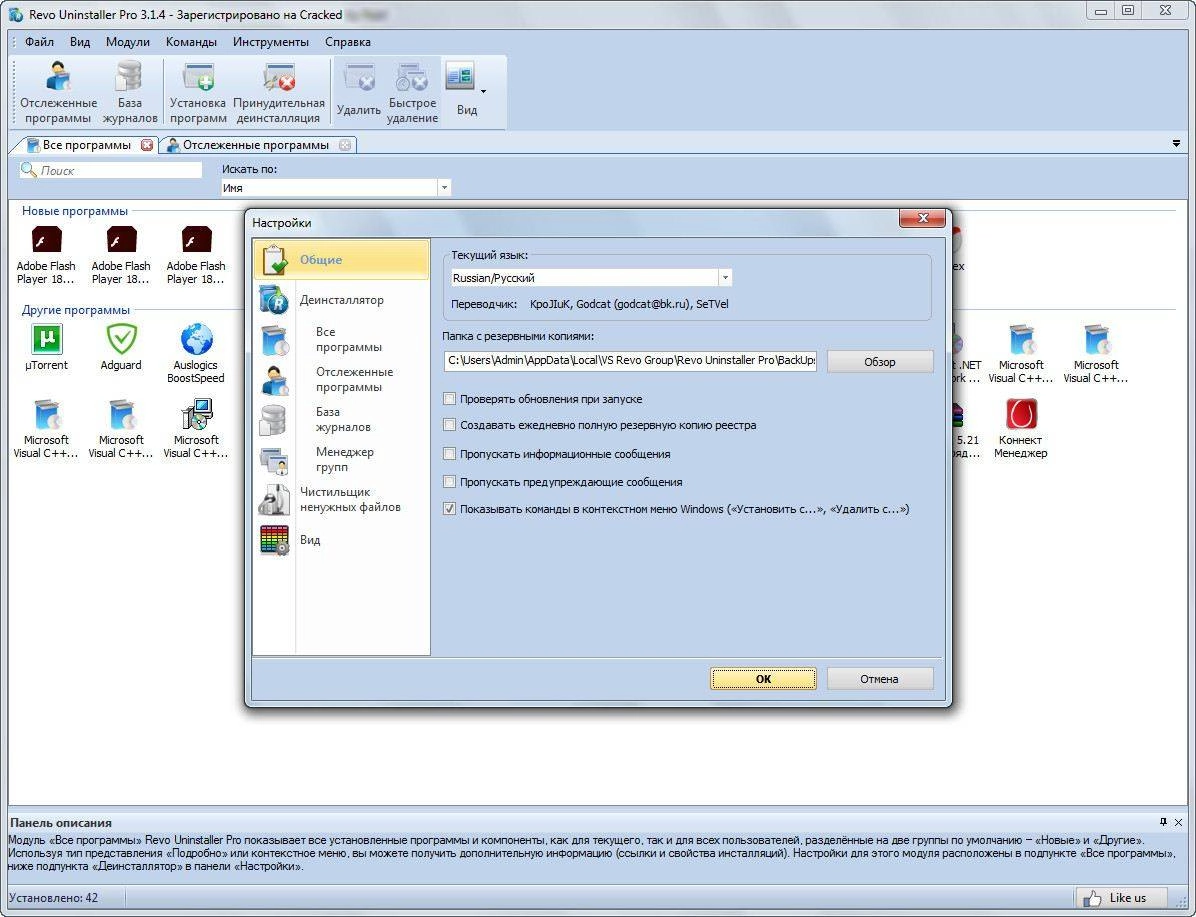Click the Новые программы group header

(x=75, y=211)
